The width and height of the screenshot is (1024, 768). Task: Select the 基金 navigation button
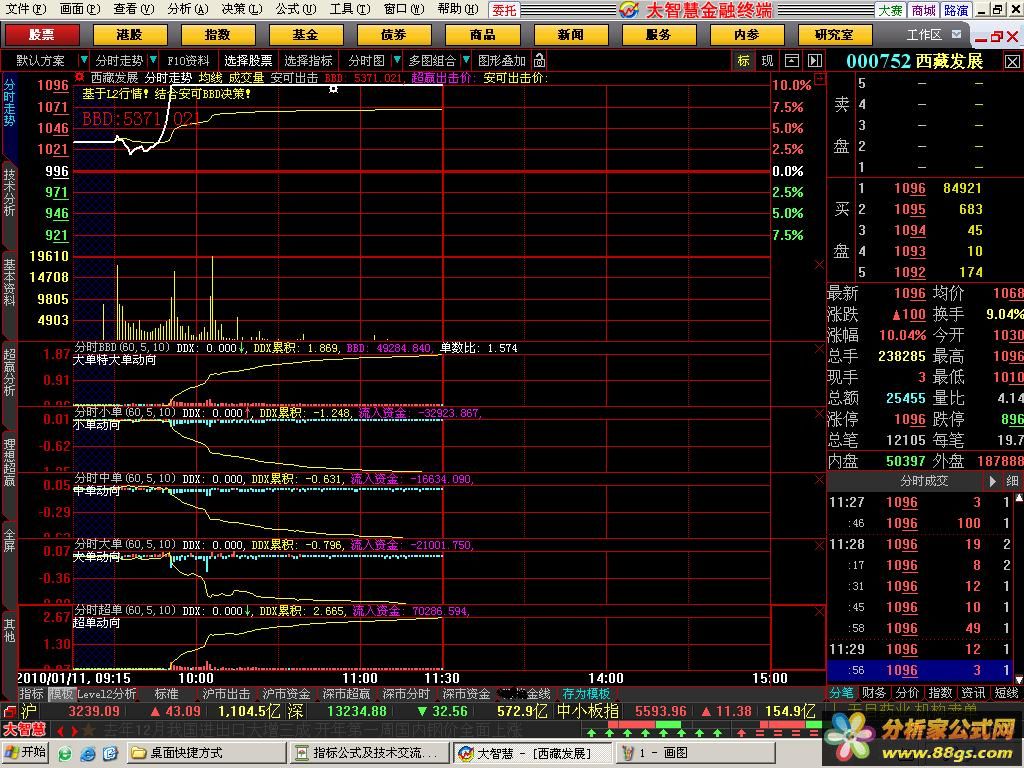click(306, 35)
